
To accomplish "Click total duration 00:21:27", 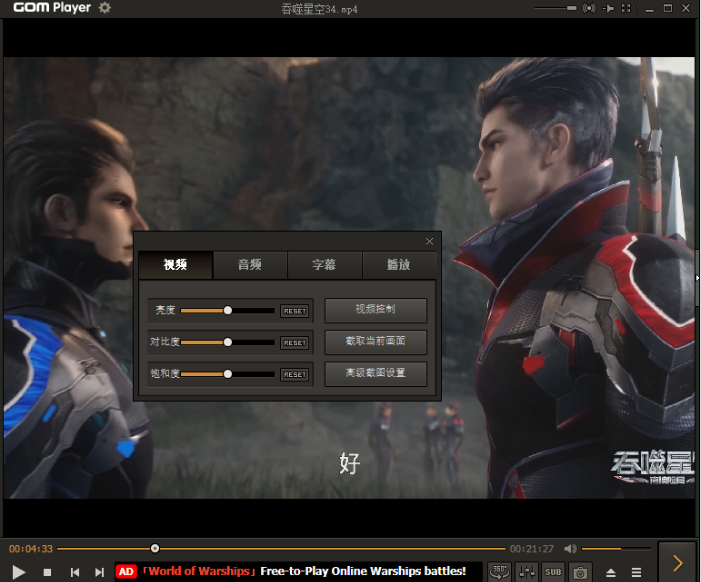I will 532,548.
